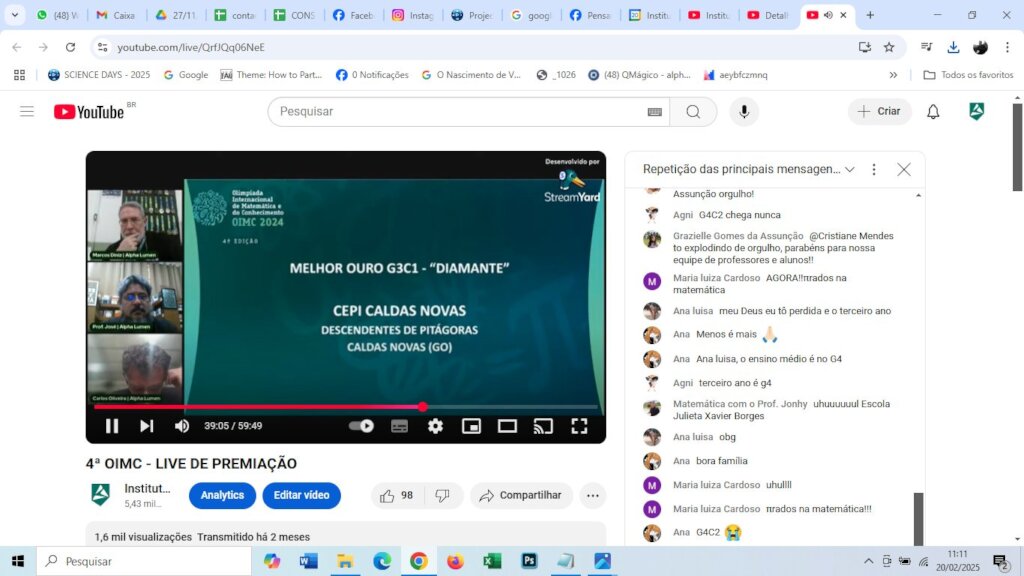Toggle autoplay switch
Screen dimensions: 1024x576
[361, 426]
